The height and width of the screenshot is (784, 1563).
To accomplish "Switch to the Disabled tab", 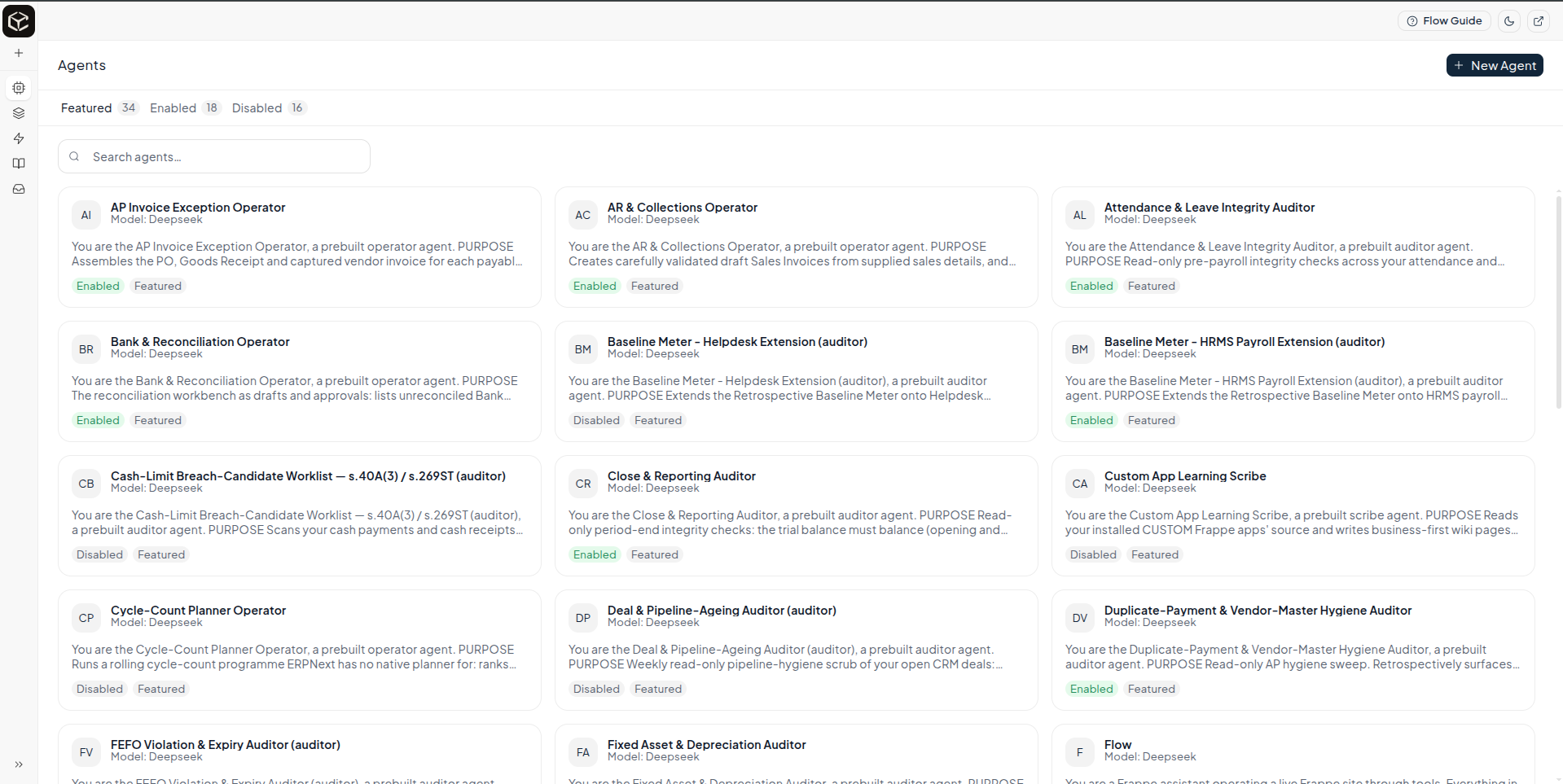I will click(268, 107).
